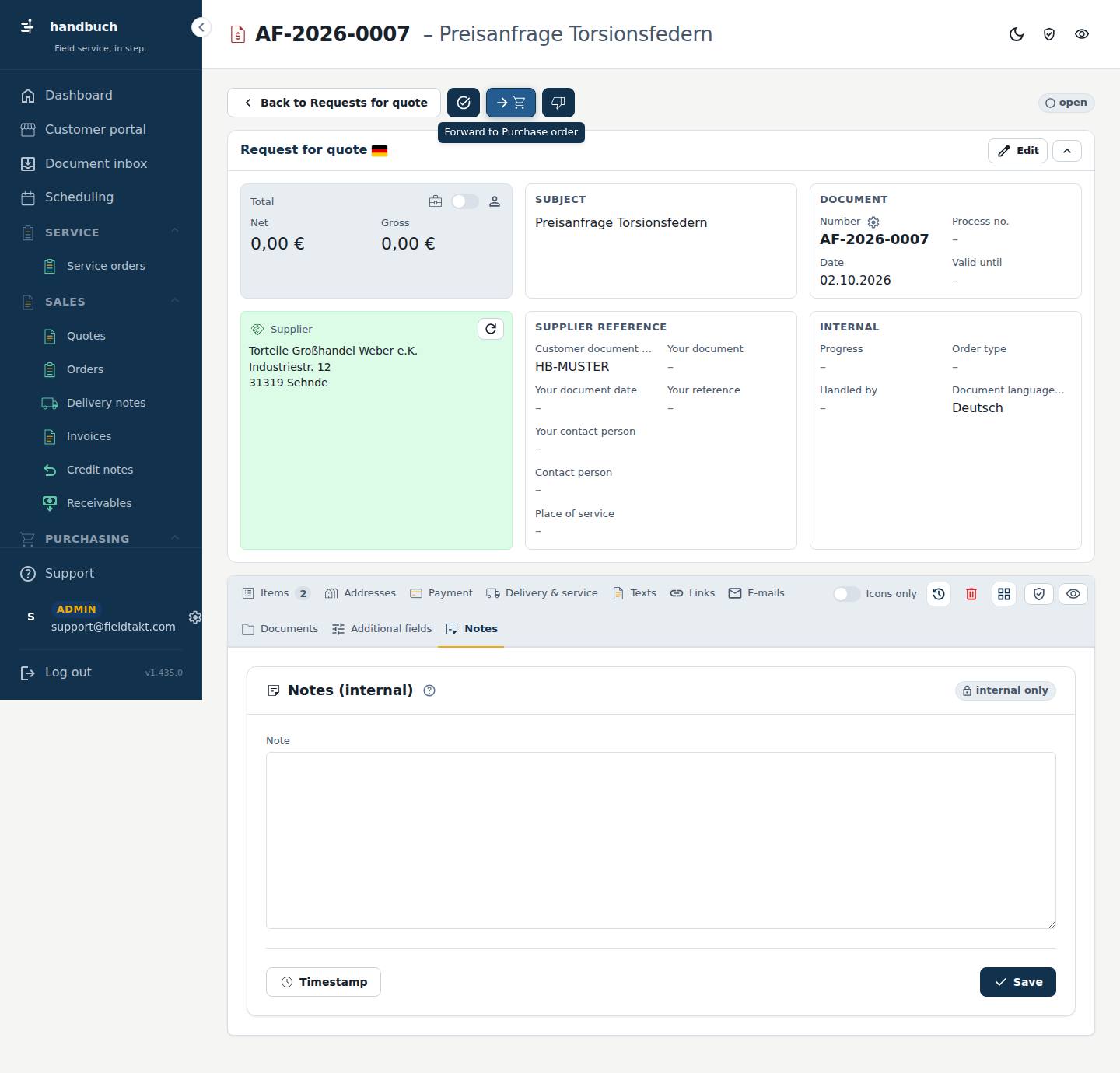Collapse the sidebar with the chevron

[x=201, y=27]
